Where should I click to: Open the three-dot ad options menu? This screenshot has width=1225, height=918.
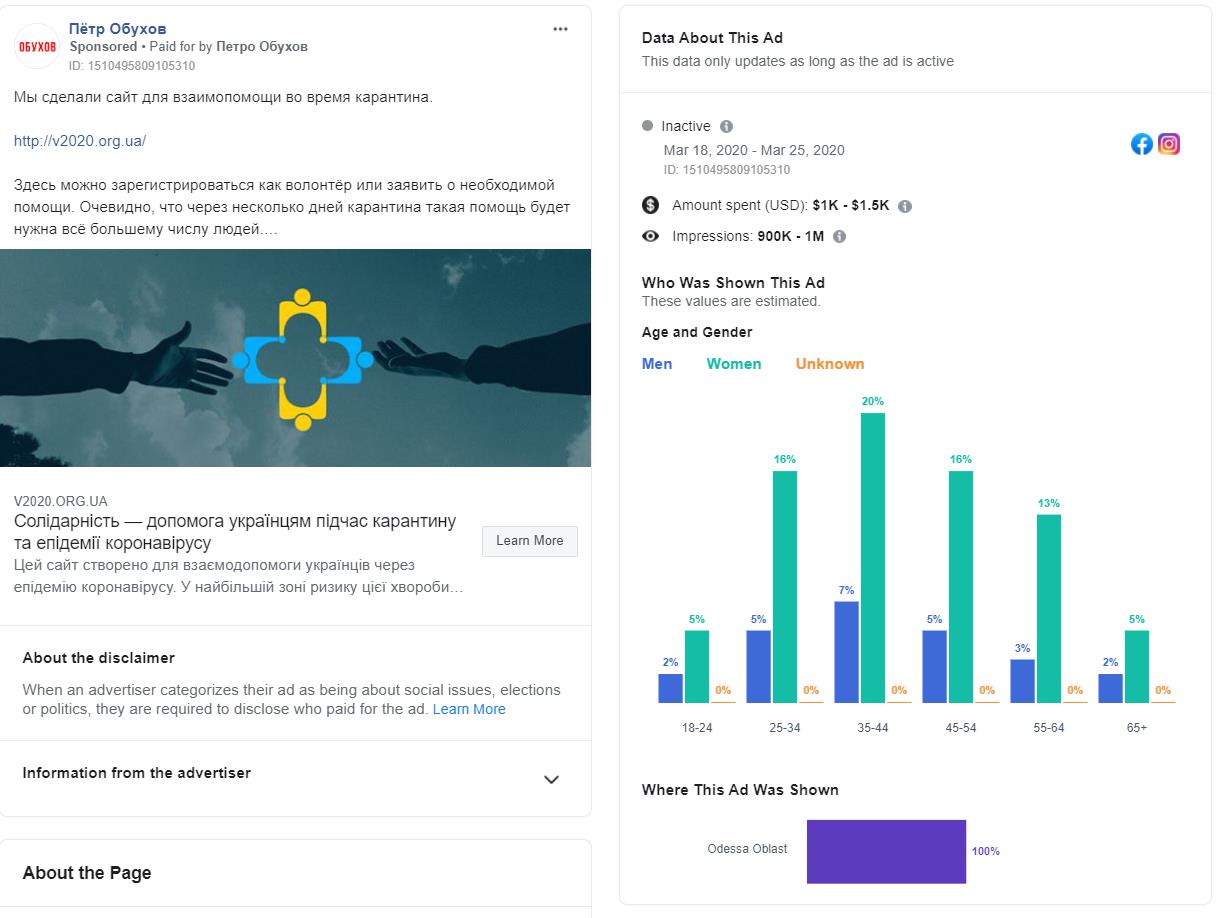coord(560,29)
